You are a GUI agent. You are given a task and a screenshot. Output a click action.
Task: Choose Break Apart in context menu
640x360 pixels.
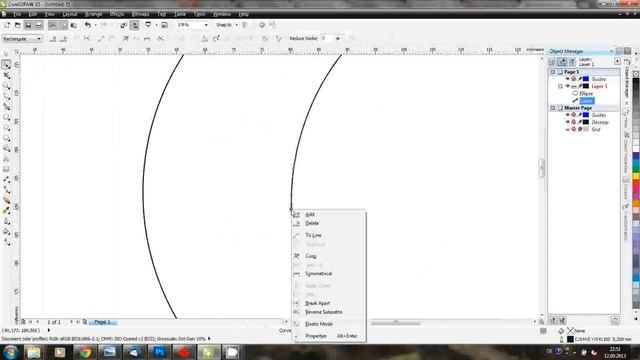point(317,303)
